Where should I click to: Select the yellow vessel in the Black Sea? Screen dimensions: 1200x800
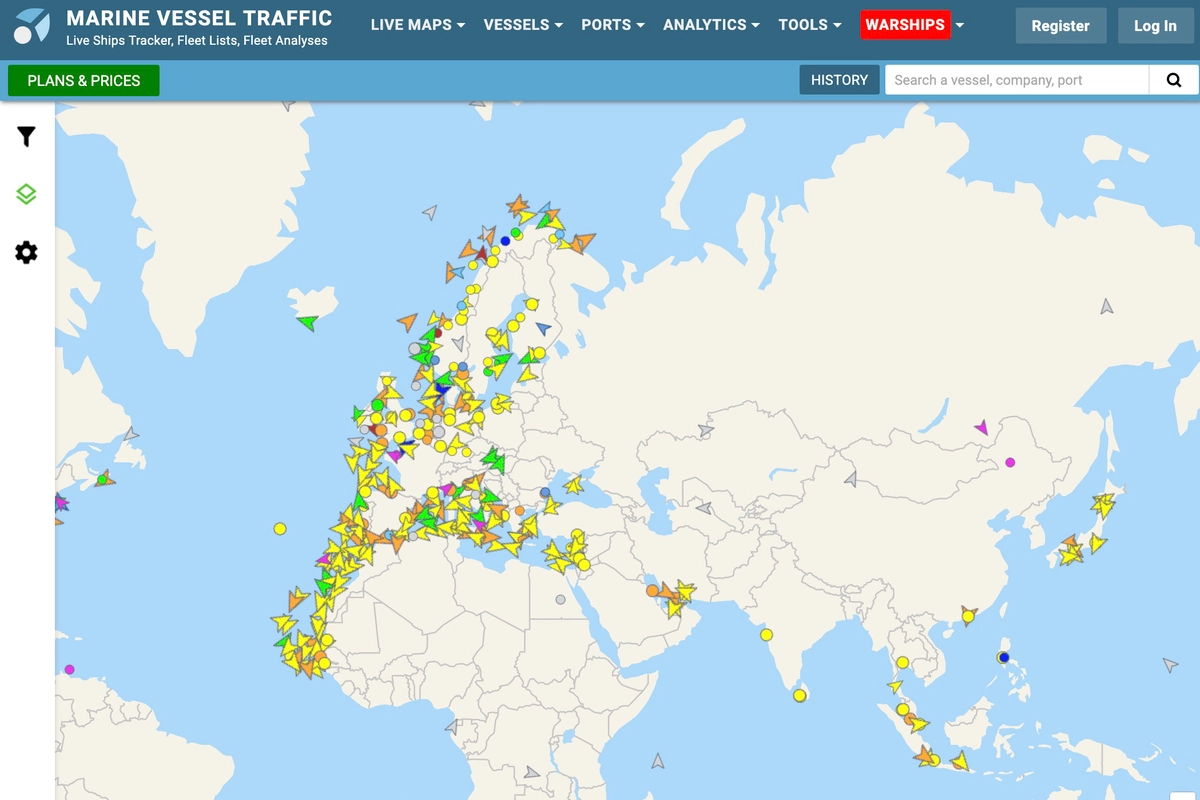tap(573, 485)
